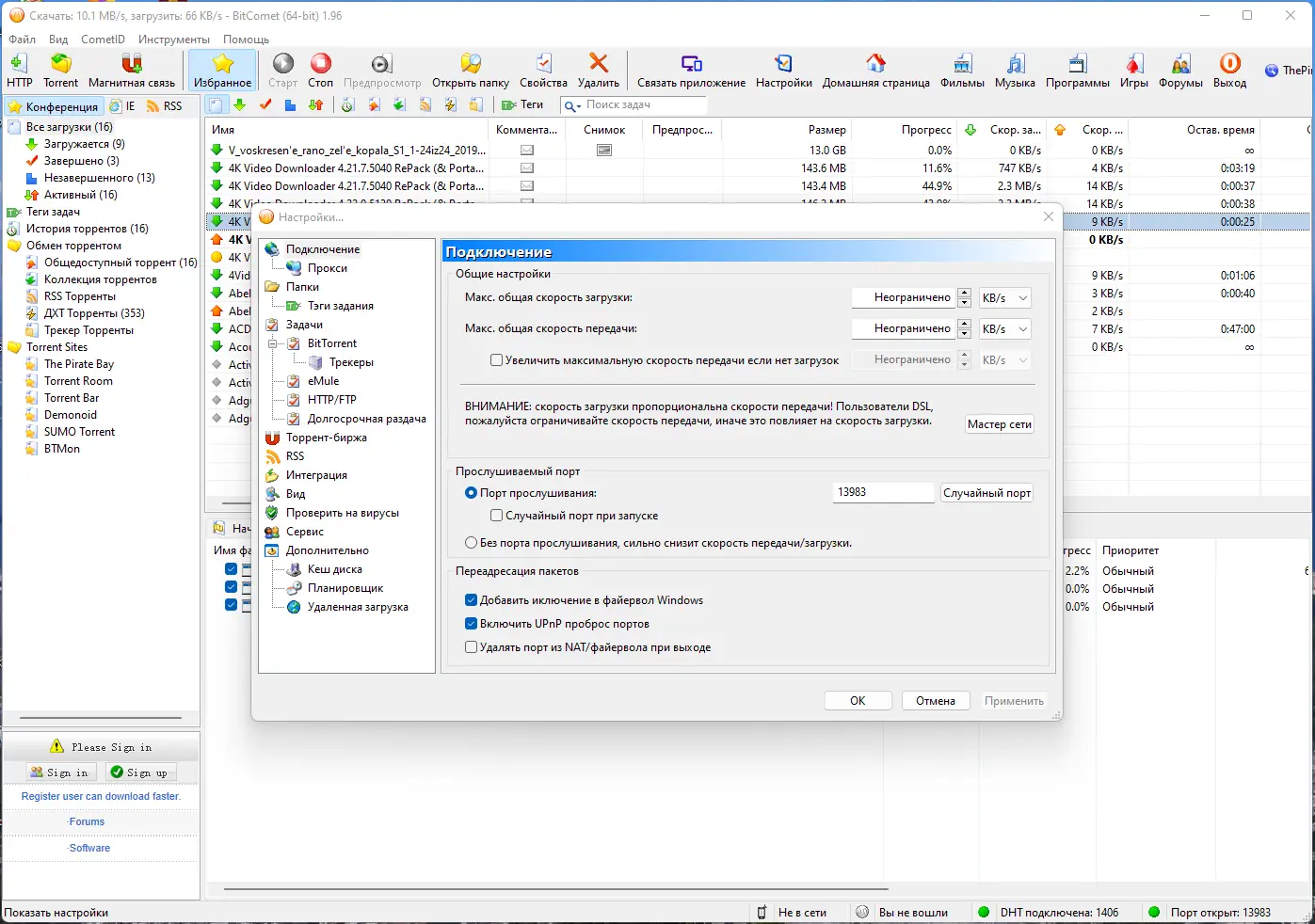Click the Torrent toolbar icon
This screenshot has height=924, width=1315.
pos(61,71)
